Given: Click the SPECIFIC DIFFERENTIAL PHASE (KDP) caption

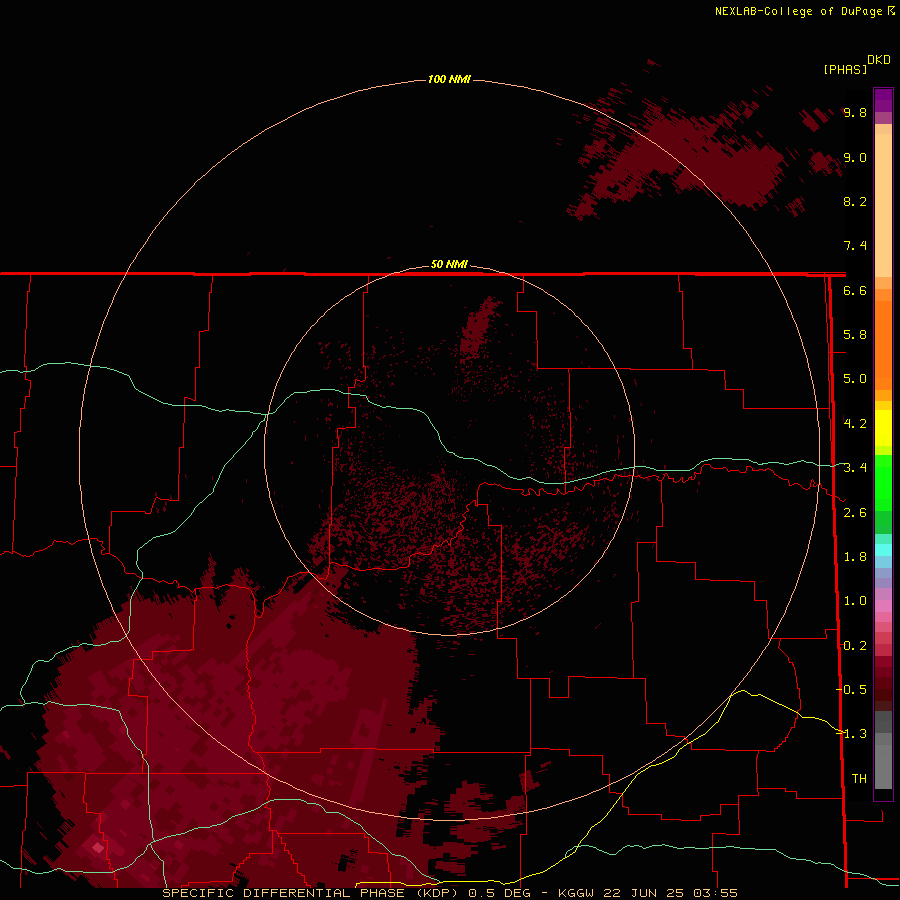Looking at the screenshot, I should pos(310,893).
